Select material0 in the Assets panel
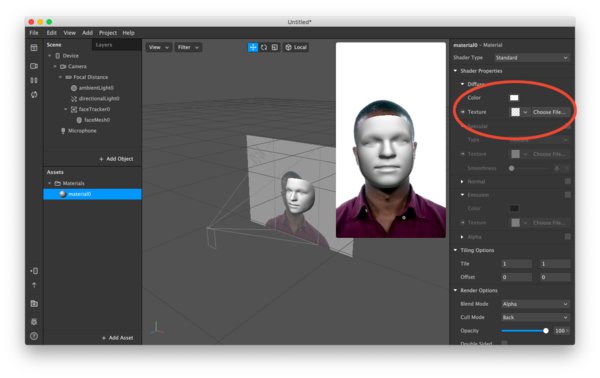Image resolution: width=600 pixels, height=378 pixels. [x=92, y=194]
